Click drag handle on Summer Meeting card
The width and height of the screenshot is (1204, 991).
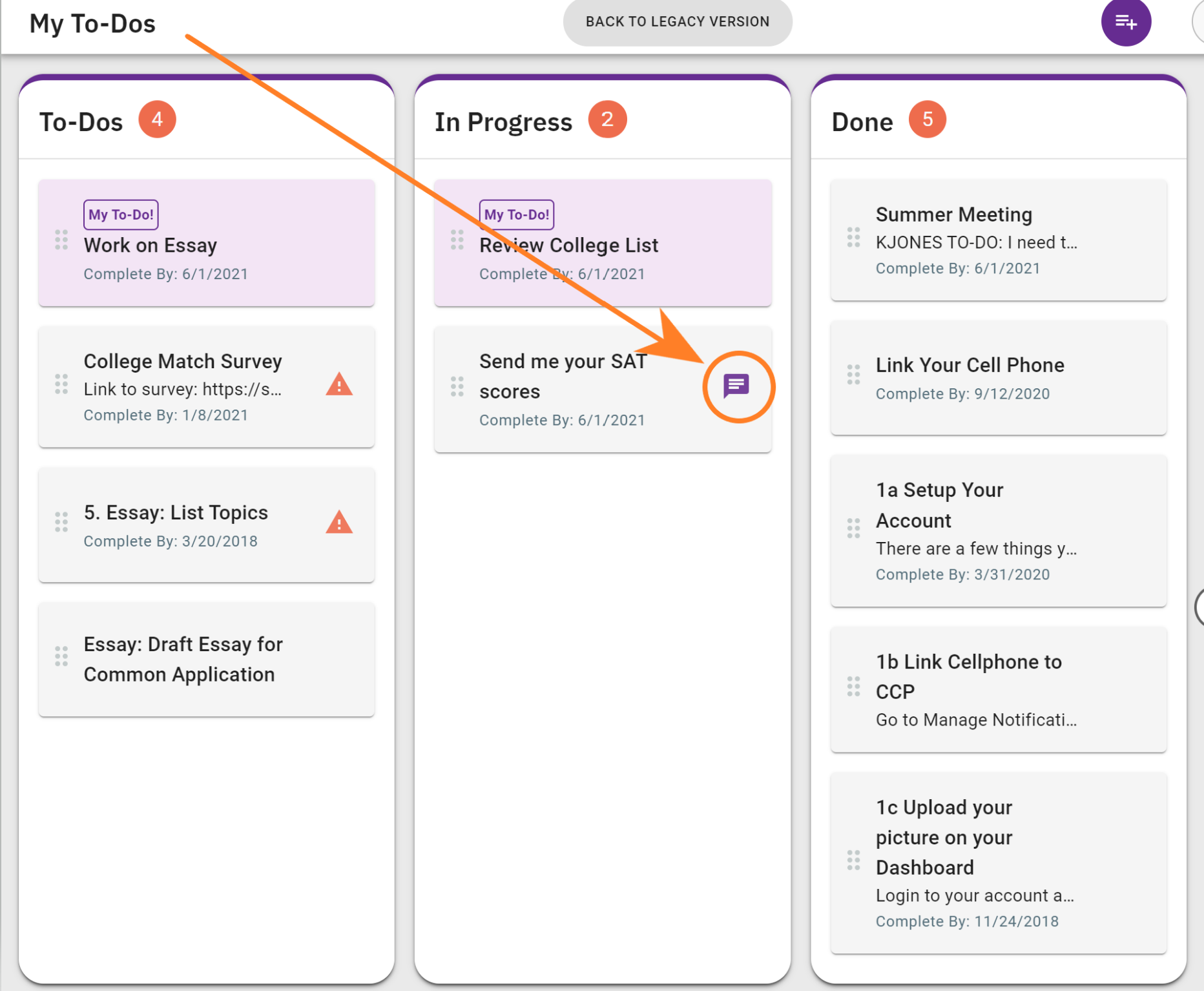tap(853, 237)
